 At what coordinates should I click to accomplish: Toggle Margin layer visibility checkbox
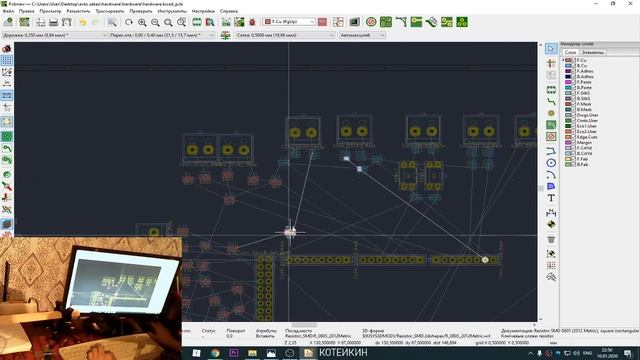pos(573,142)
